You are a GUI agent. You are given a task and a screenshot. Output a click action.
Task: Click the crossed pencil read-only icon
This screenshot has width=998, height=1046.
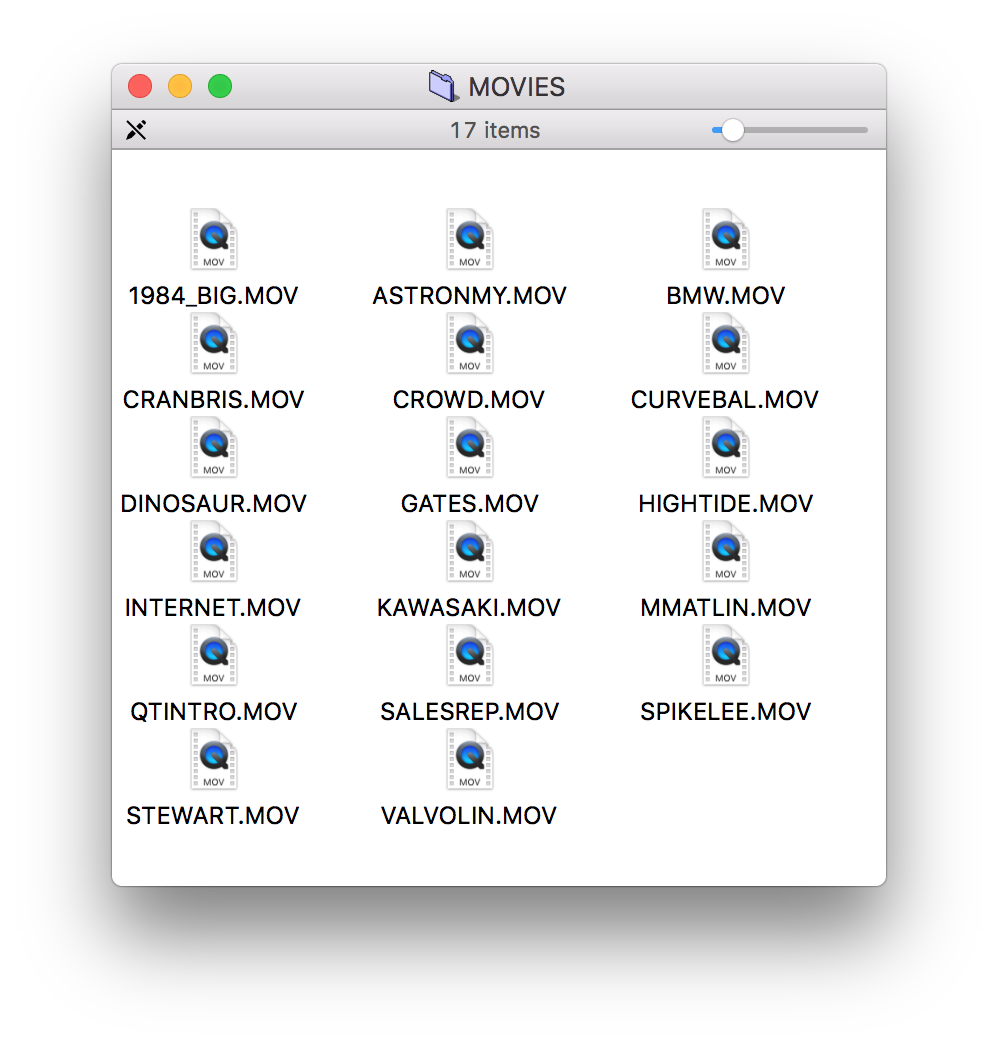click(136, 130)
